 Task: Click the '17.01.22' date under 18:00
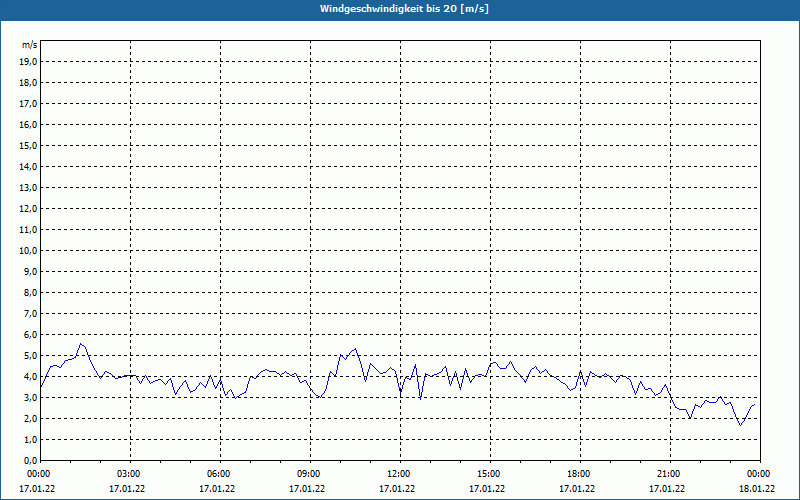point(577,489)
